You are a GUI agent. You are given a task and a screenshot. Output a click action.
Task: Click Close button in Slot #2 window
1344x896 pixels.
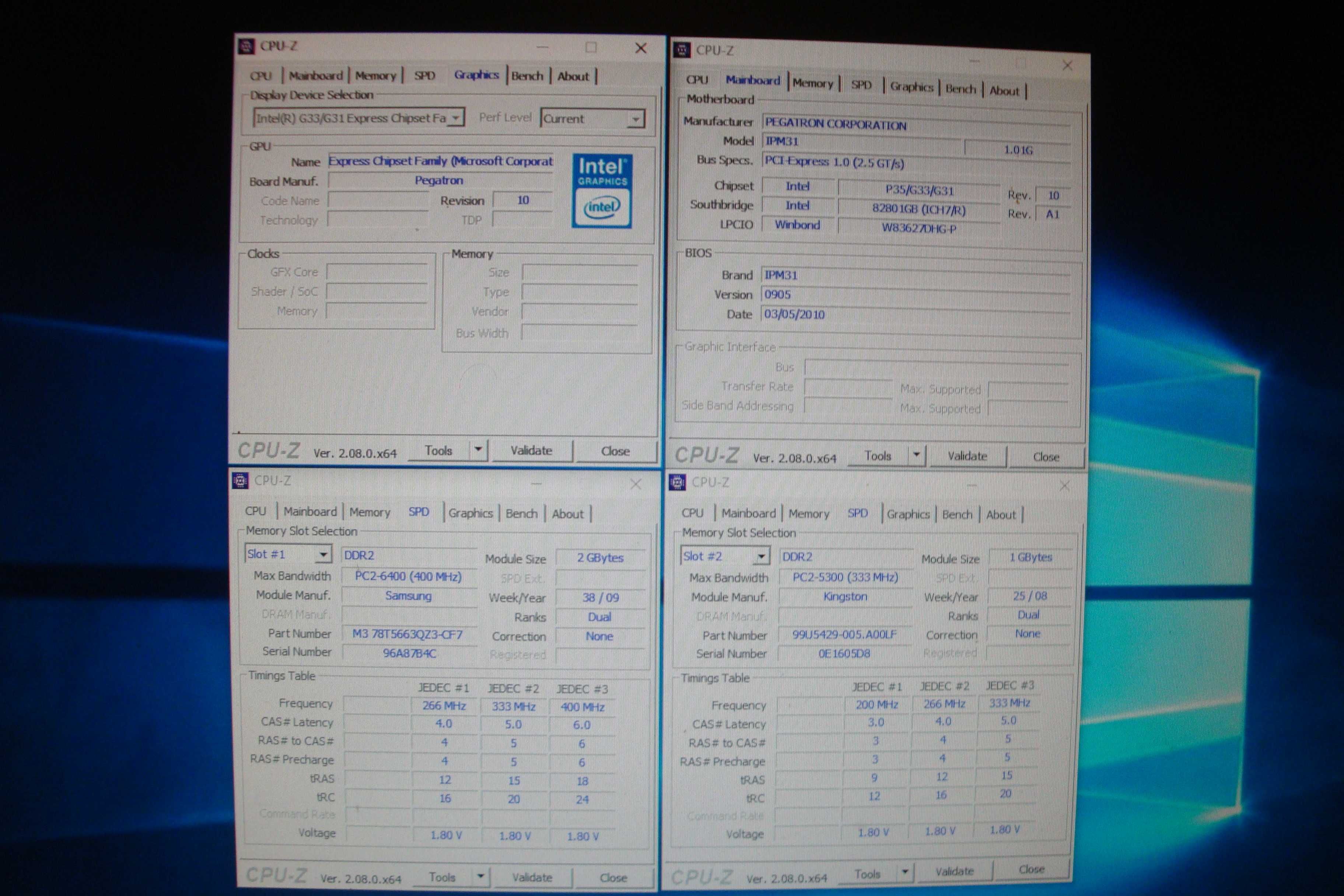1032,869
